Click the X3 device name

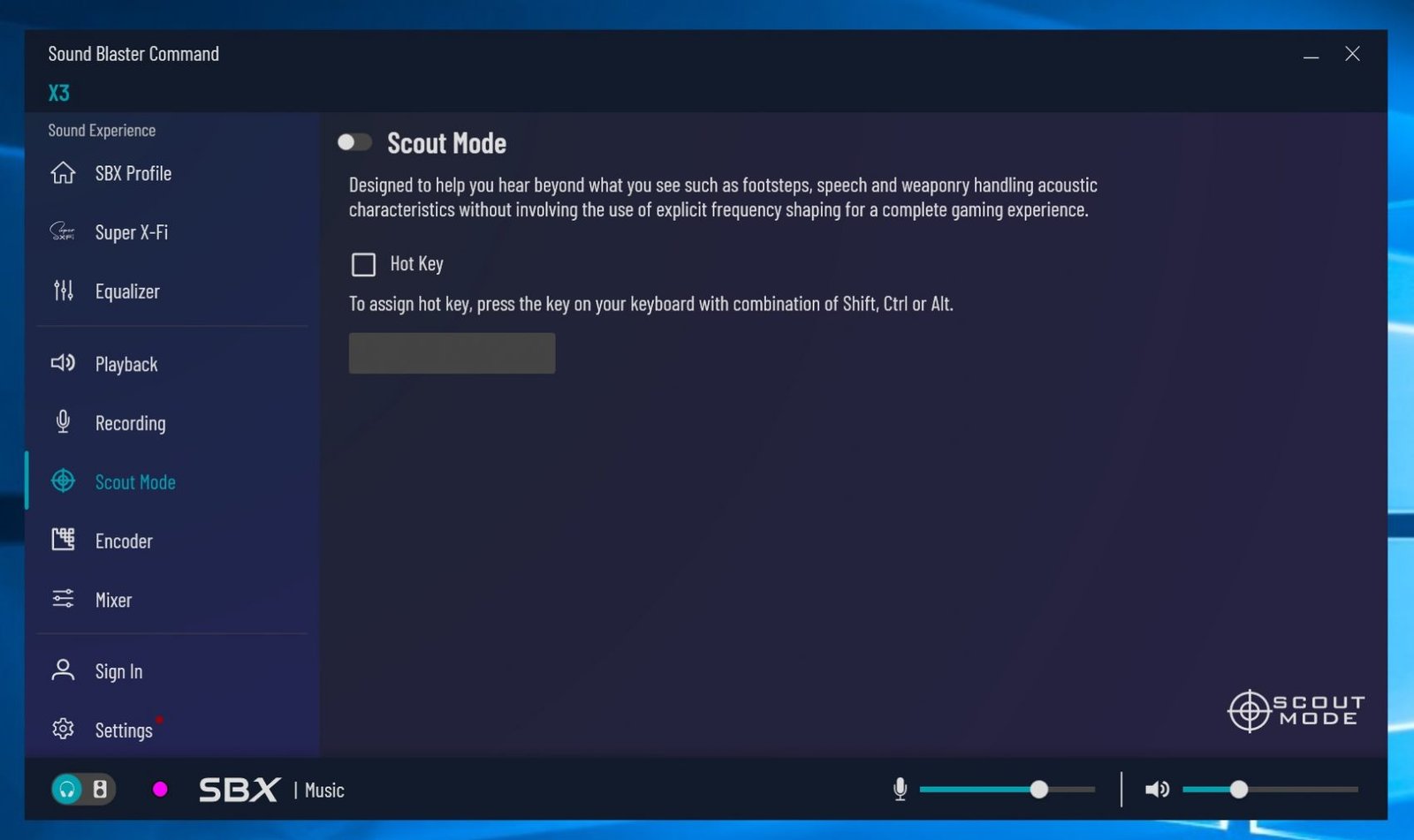pyautogui.click(x=58, y=93)
